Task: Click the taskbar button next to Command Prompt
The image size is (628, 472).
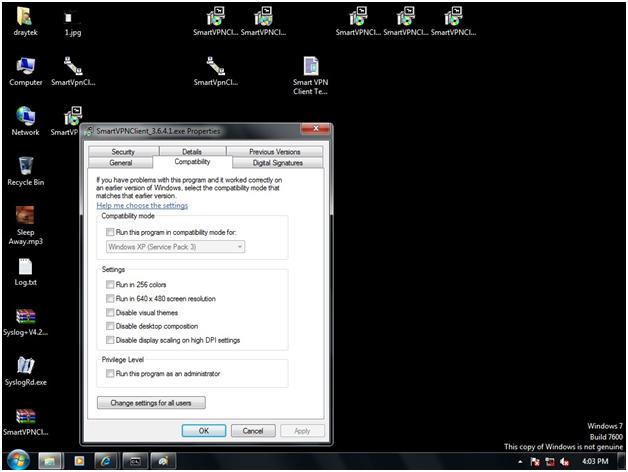Action: (163, 461)
